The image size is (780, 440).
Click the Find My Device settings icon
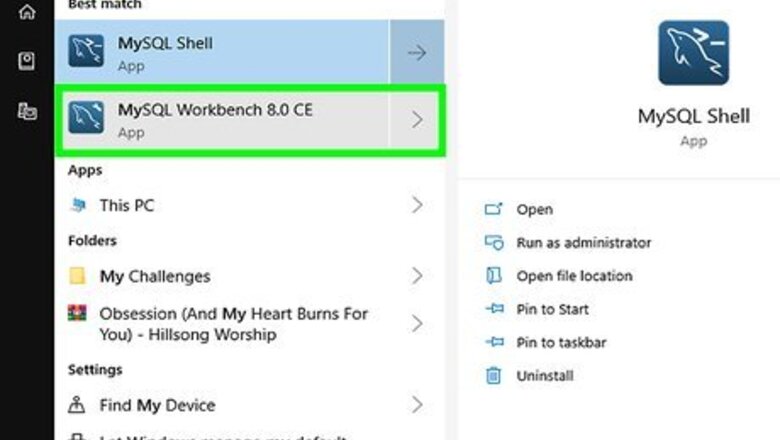[77, 405]
